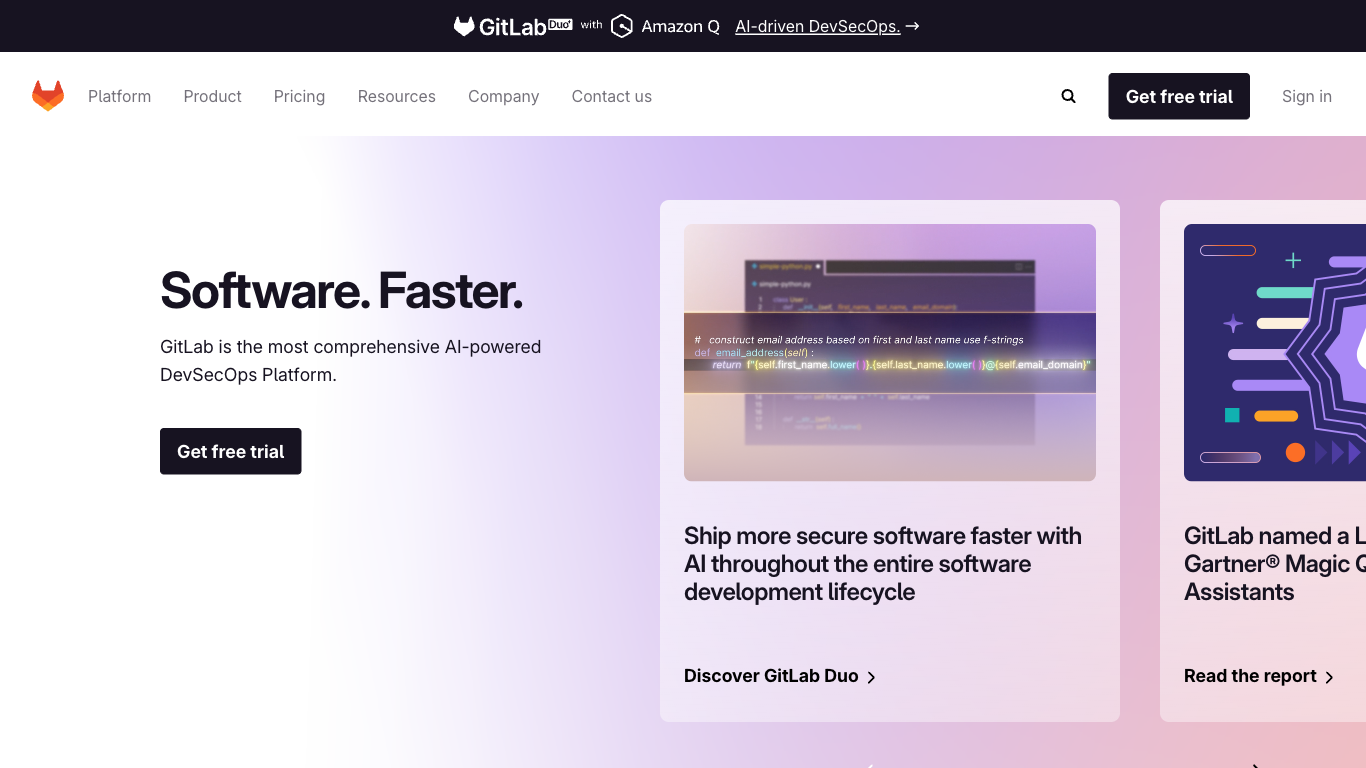Click the code suggestion preview image
This screenshot has width=1366, height=768.
(890, 352)
